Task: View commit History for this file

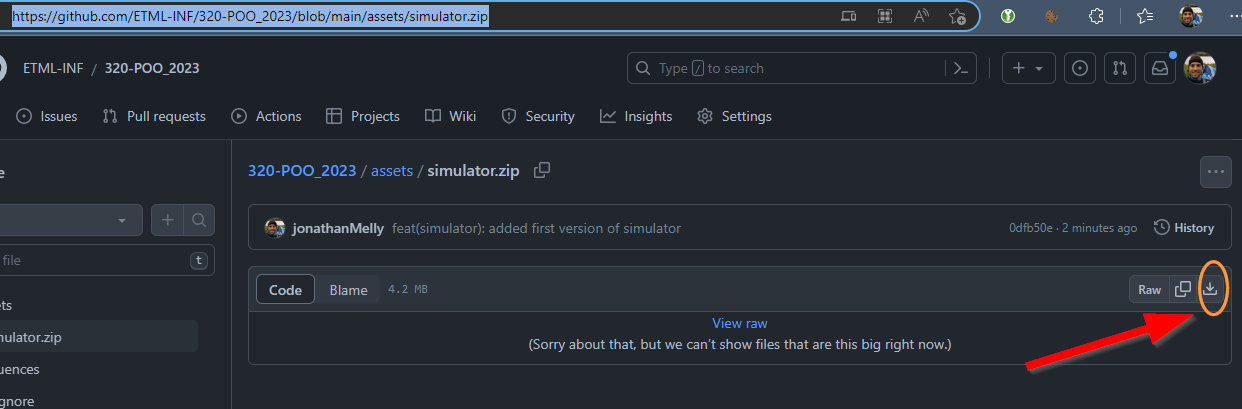Action: (x=1184, y=228)
